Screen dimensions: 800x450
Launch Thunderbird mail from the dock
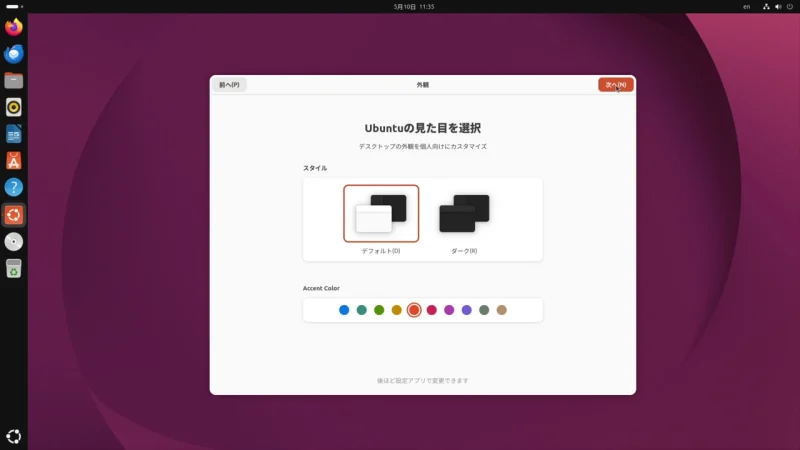(14, 54)
